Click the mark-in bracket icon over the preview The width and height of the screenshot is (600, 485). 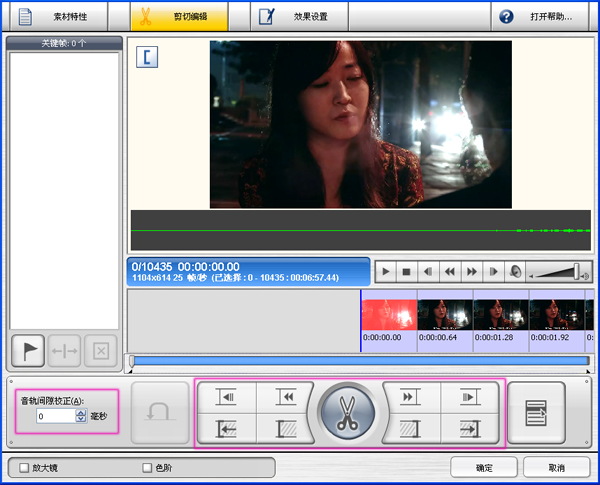pos(147,57)
